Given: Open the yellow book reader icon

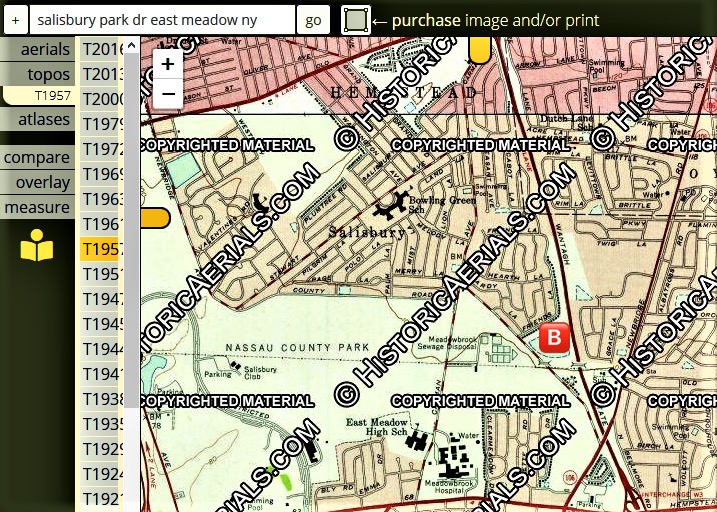Looking at the screenshot, I should click(x=37, y=245).
